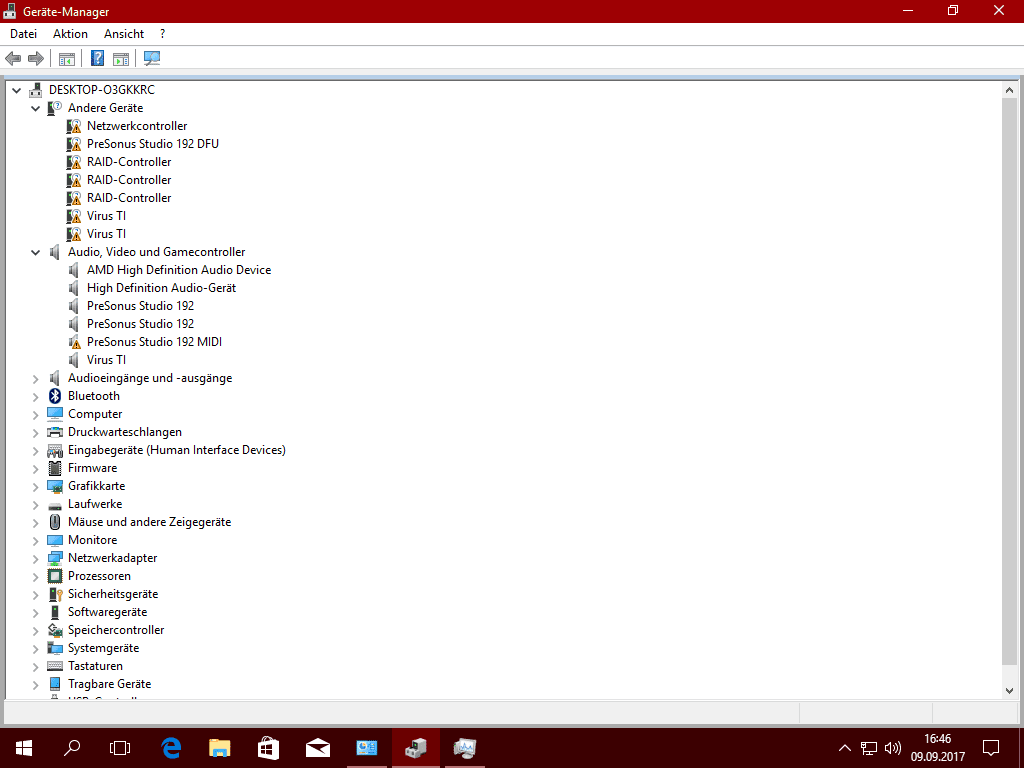Viewport: 1024px width, 768px height.
Task: Click the Bluetooth category icon
Action: pyautogui.click(x=55, y=396)
